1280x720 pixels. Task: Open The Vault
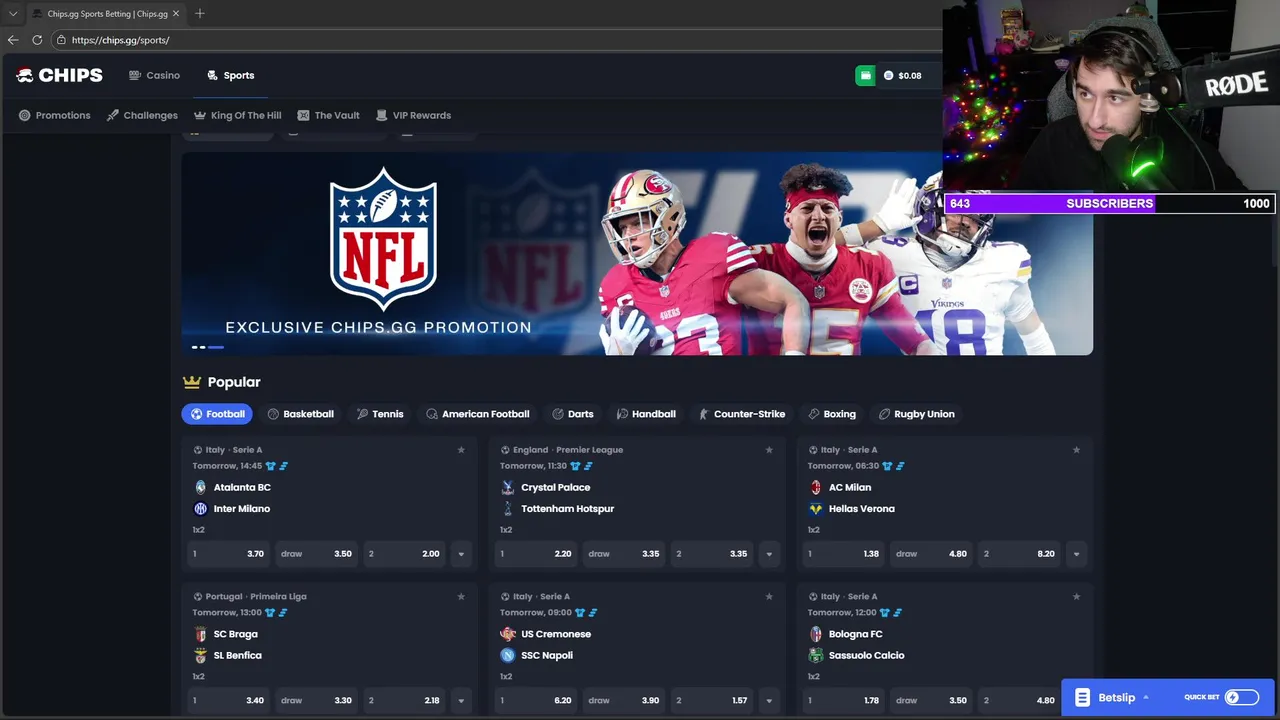click(328, 115)
